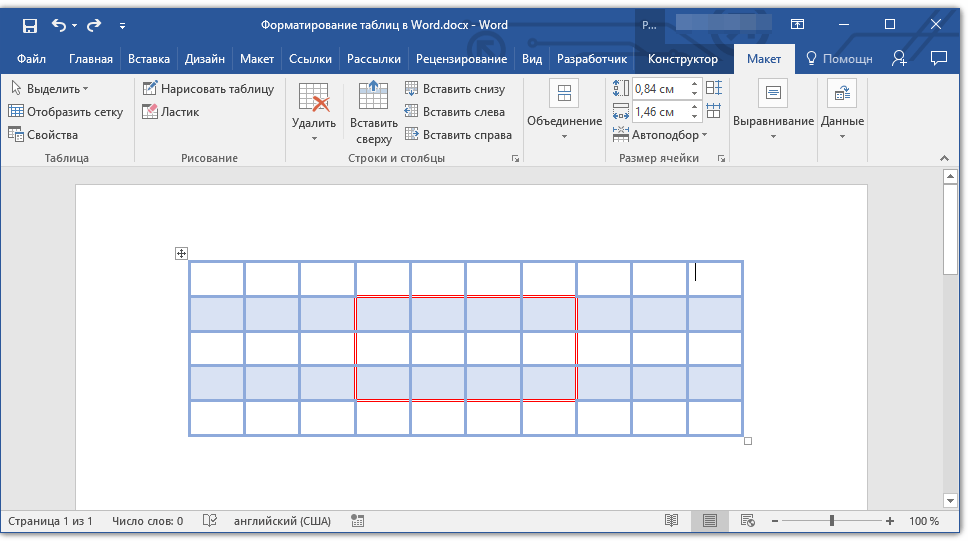Open the proofing check icon
968x541 pixels.
point(210,521)
